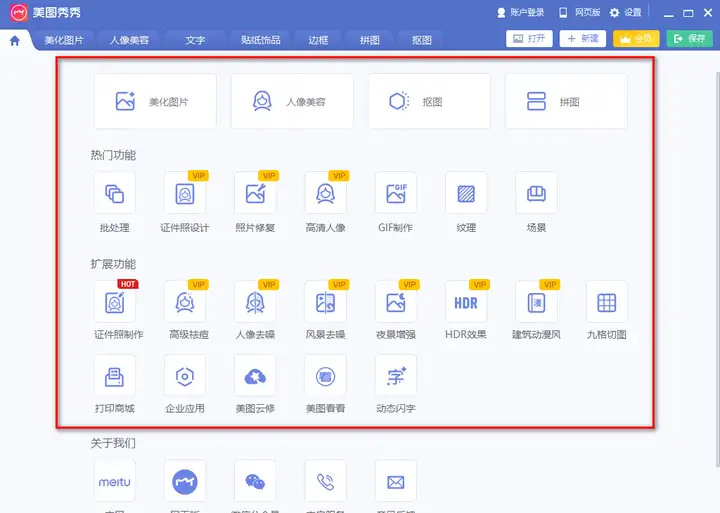Open 九格切图 grid cut icon
This screenshot has width=720, height=513.
[607, 302]
